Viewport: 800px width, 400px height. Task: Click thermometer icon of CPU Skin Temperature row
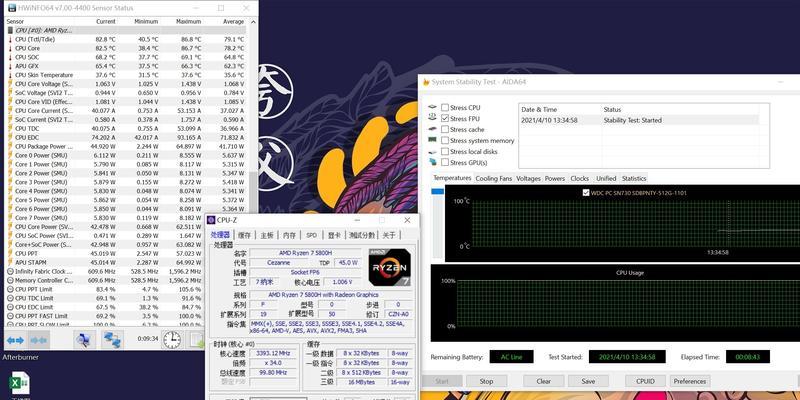(10, 75)
